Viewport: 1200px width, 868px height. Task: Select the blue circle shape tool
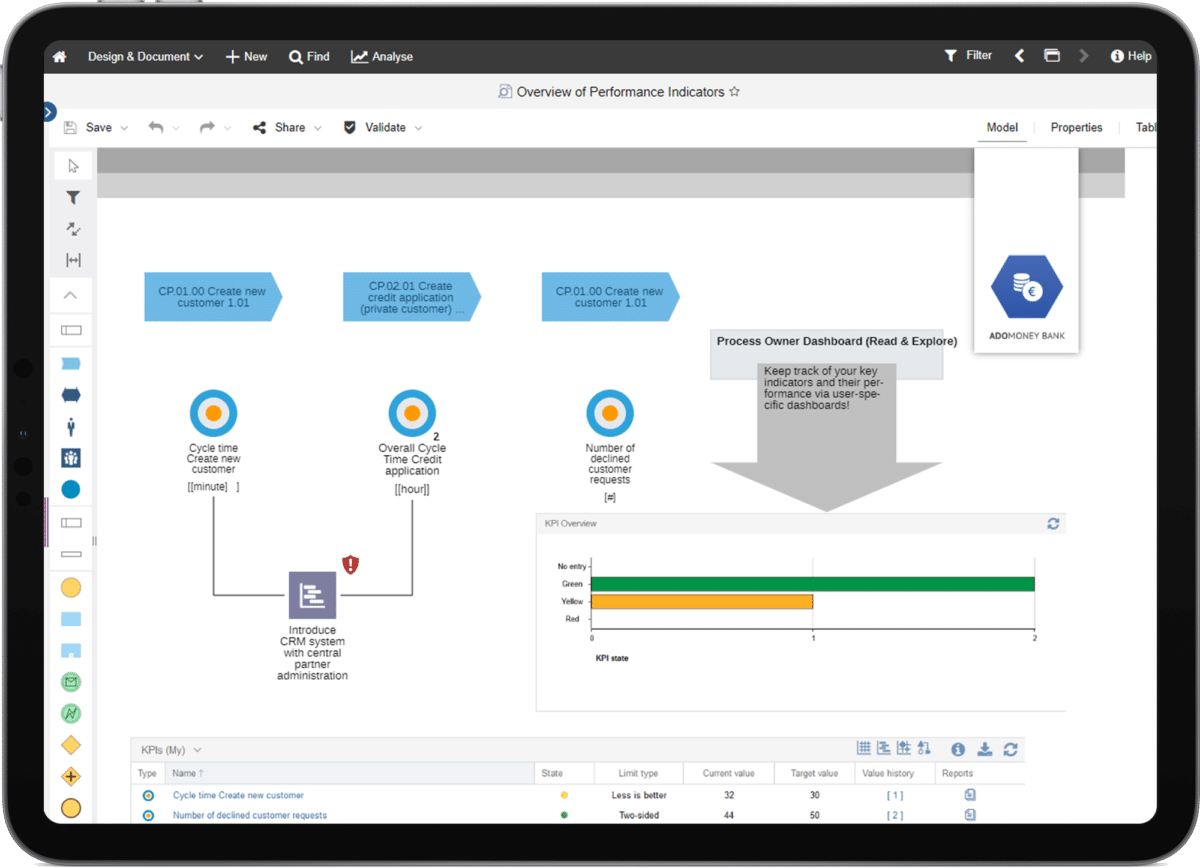point(72,489)
